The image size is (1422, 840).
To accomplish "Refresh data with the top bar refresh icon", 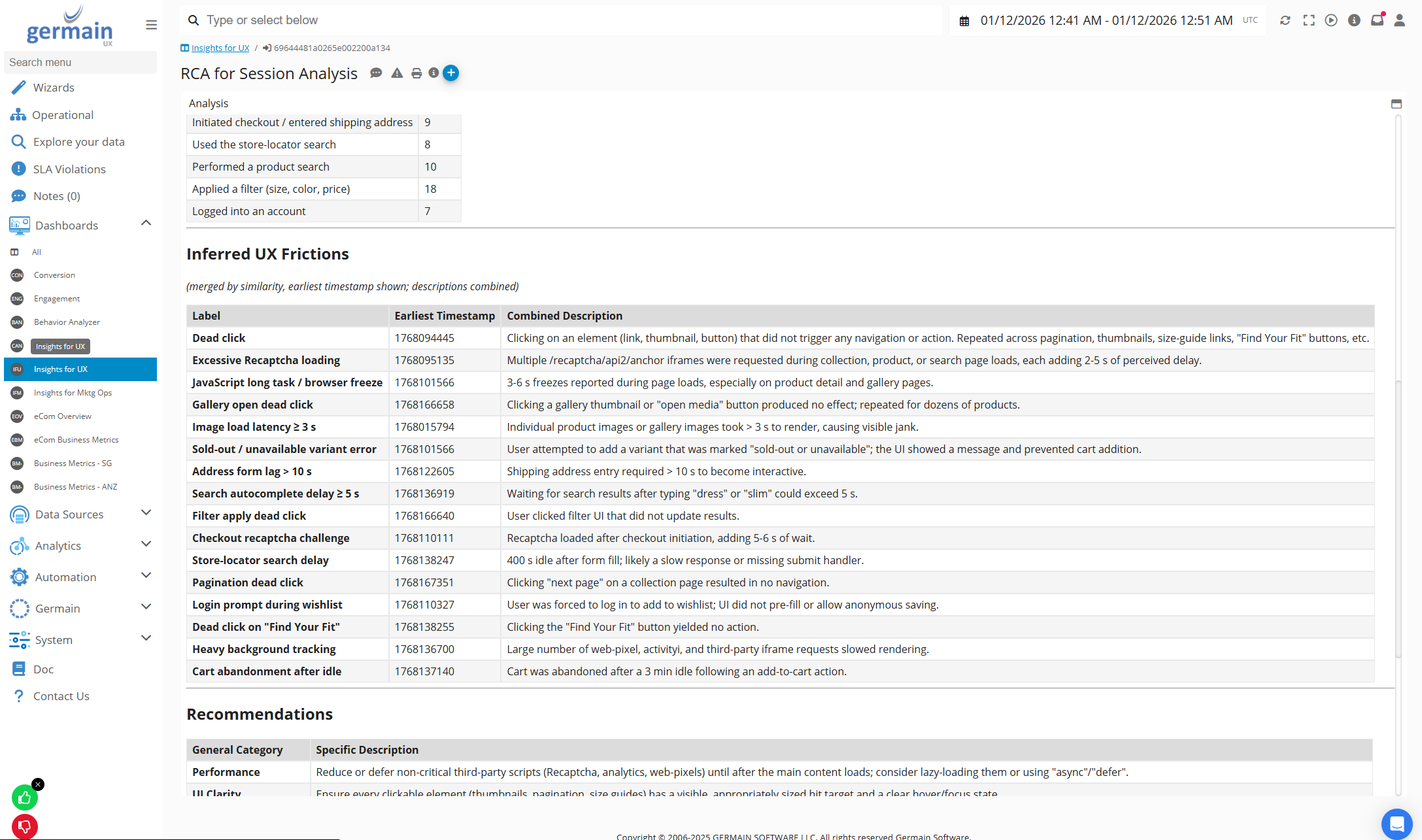I will (x=1285, y=20).
